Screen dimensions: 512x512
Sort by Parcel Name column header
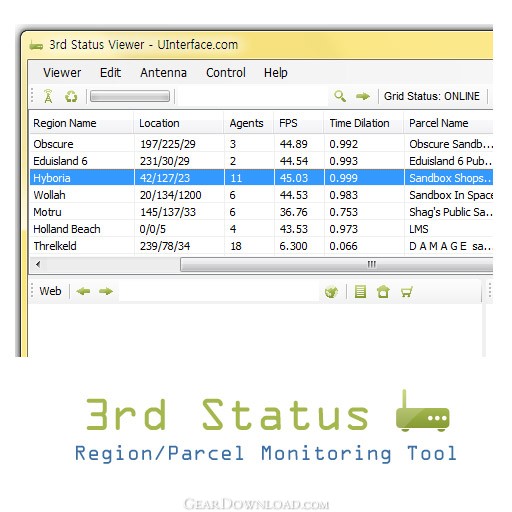449,123
